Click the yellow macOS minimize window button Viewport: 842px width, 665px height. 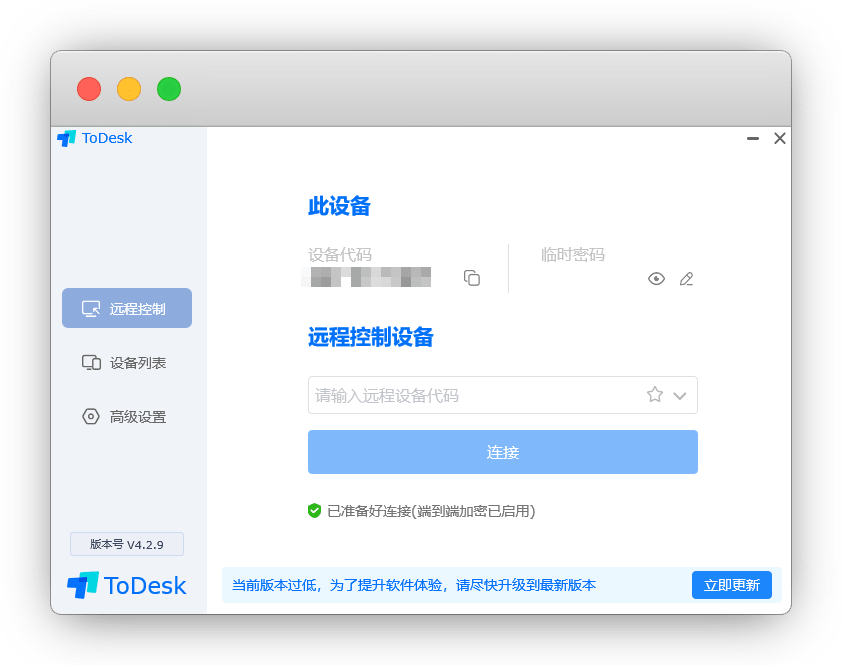[129, 89]
